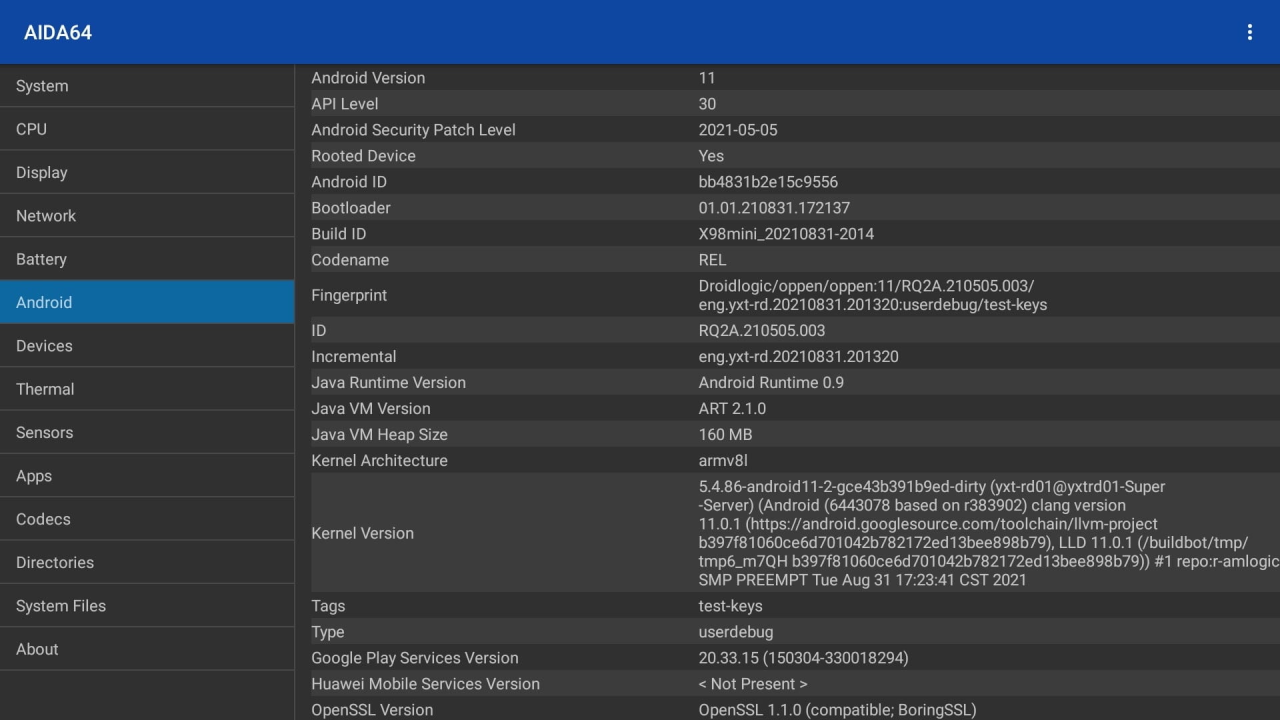Select Huawei Mobile Services Not Present value
The width and height of the screenshot is (1280, 720).
coord(753,684)
